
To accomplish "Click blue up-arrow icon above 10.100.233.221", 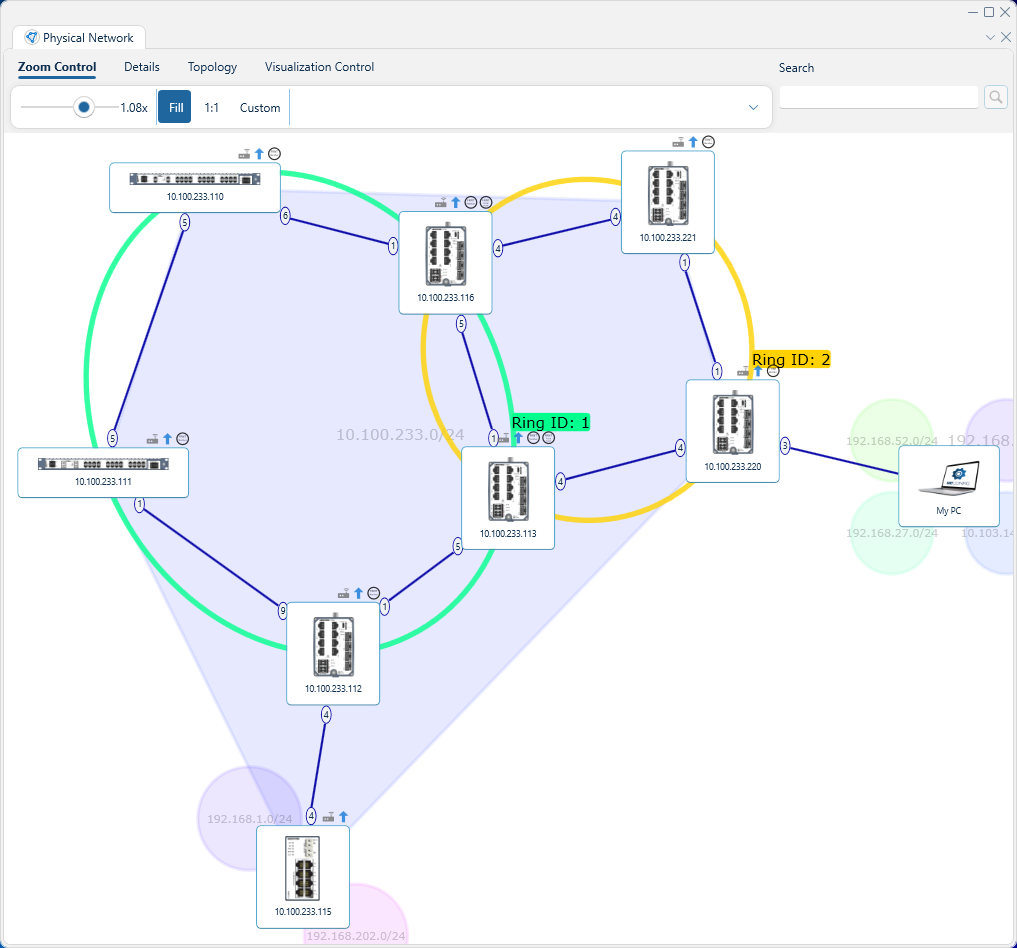I will click(693, 141).
